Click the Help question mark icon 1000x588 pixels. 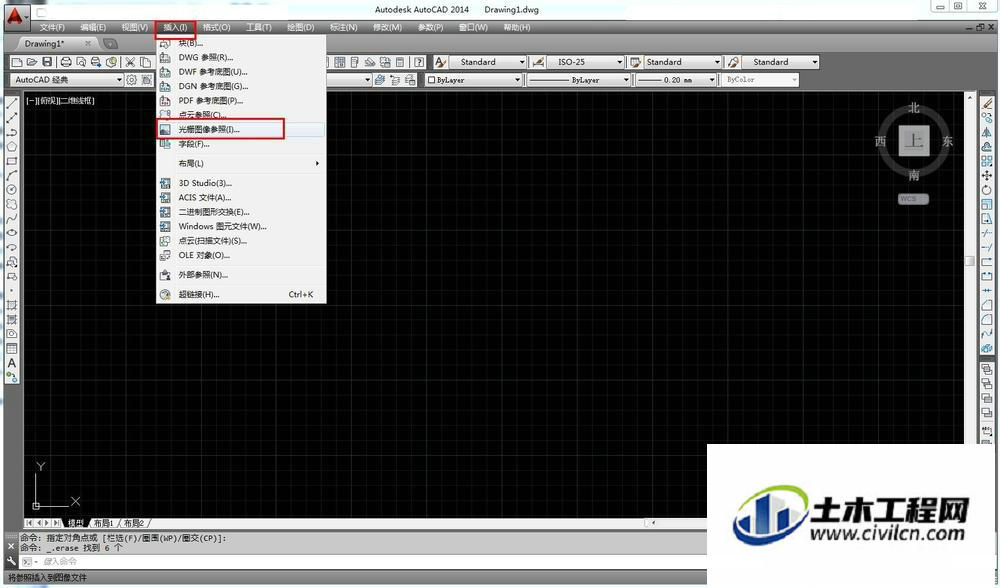pyautogui.click(x=418, y=62)
